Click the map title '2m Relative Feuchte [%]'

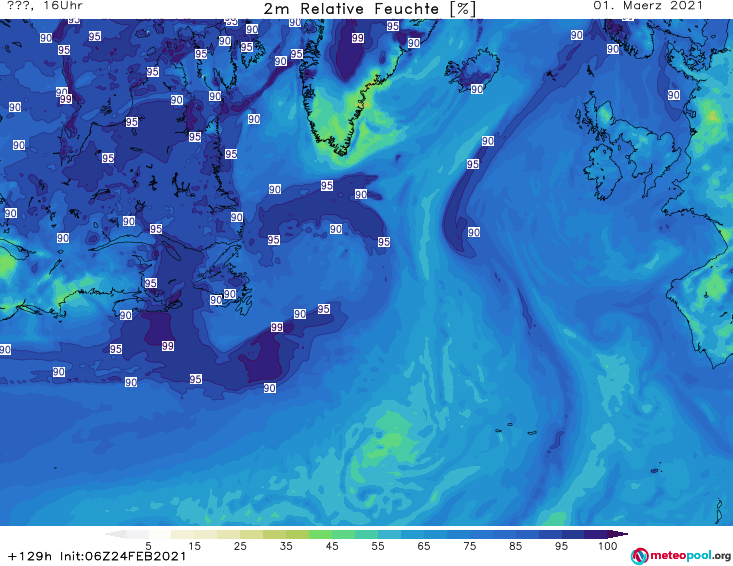[370, 8]
